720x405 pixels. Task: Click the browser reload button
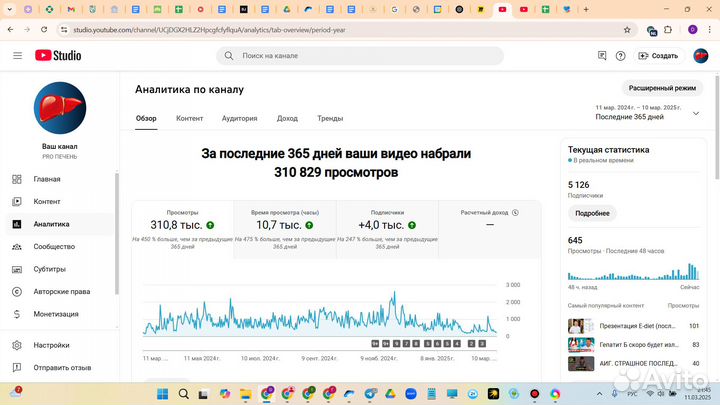tap(44, 30)
